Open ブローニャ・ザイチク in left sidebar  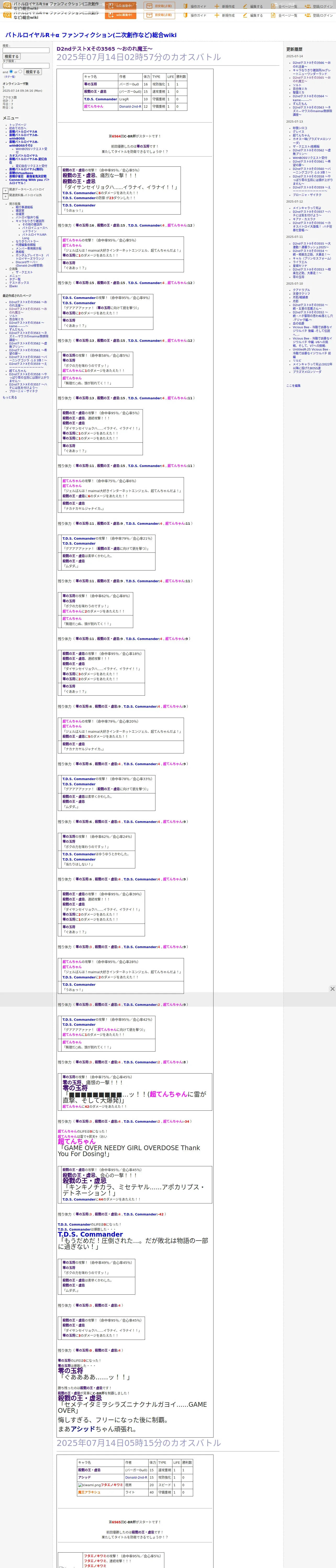[x=23, y=391]
